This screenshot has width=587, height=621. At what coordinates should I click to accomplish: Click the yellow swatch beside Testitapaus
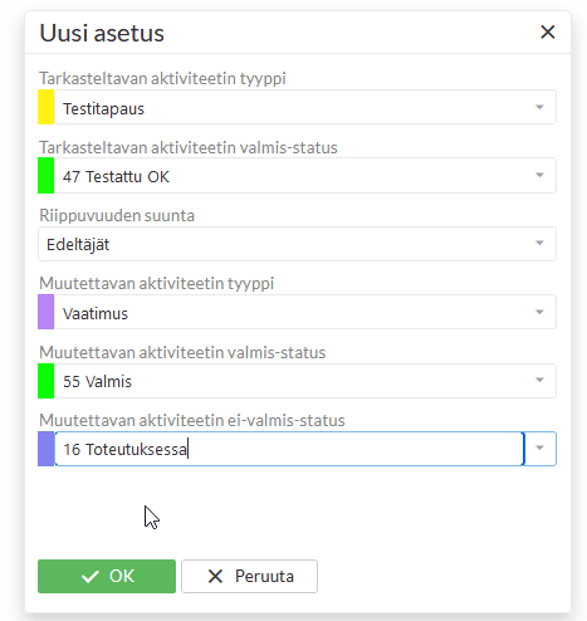pyautogui.click(x=46, y=107)
